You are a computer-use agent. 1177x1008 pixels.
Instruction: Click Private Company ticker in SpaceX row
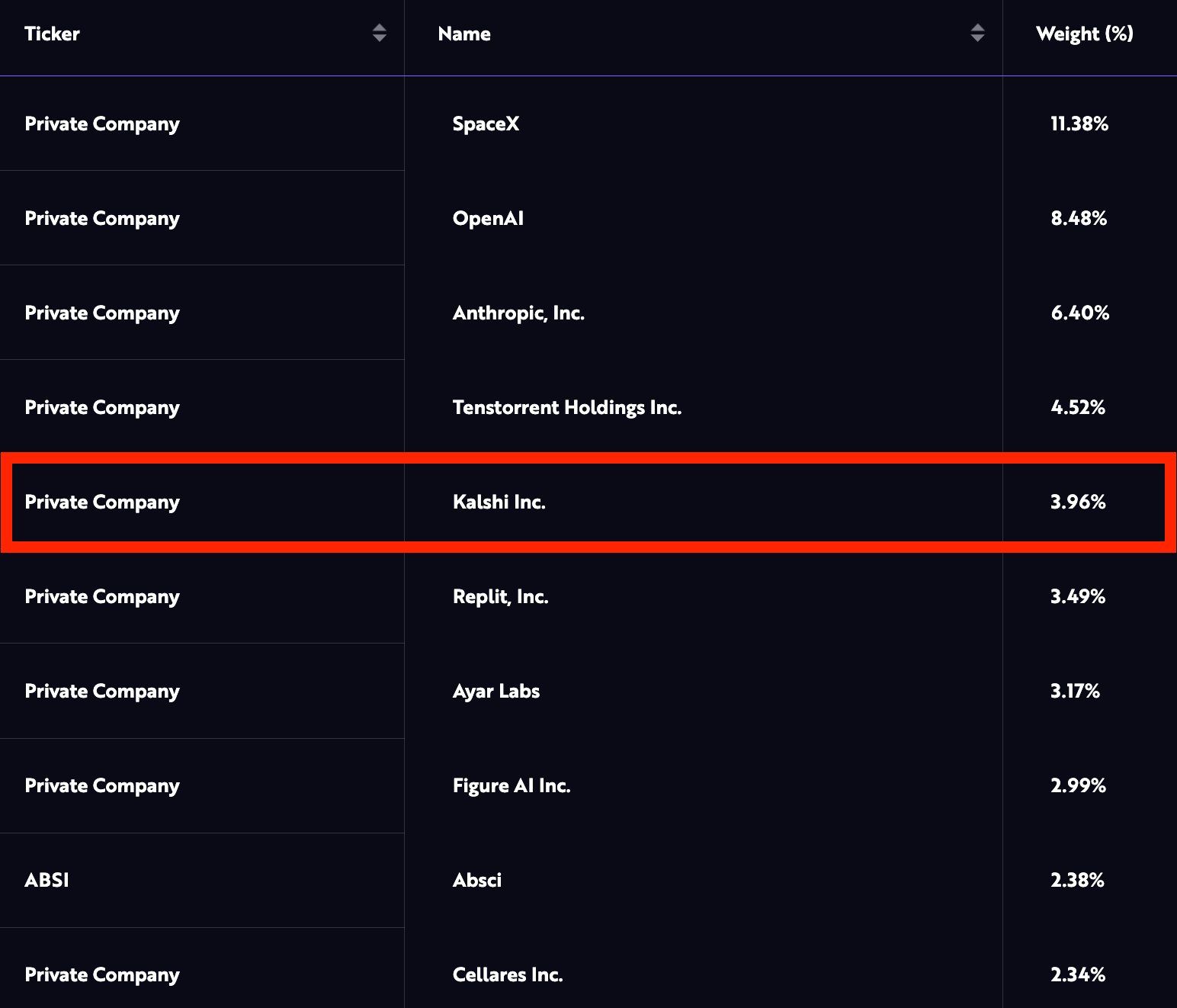102,124
